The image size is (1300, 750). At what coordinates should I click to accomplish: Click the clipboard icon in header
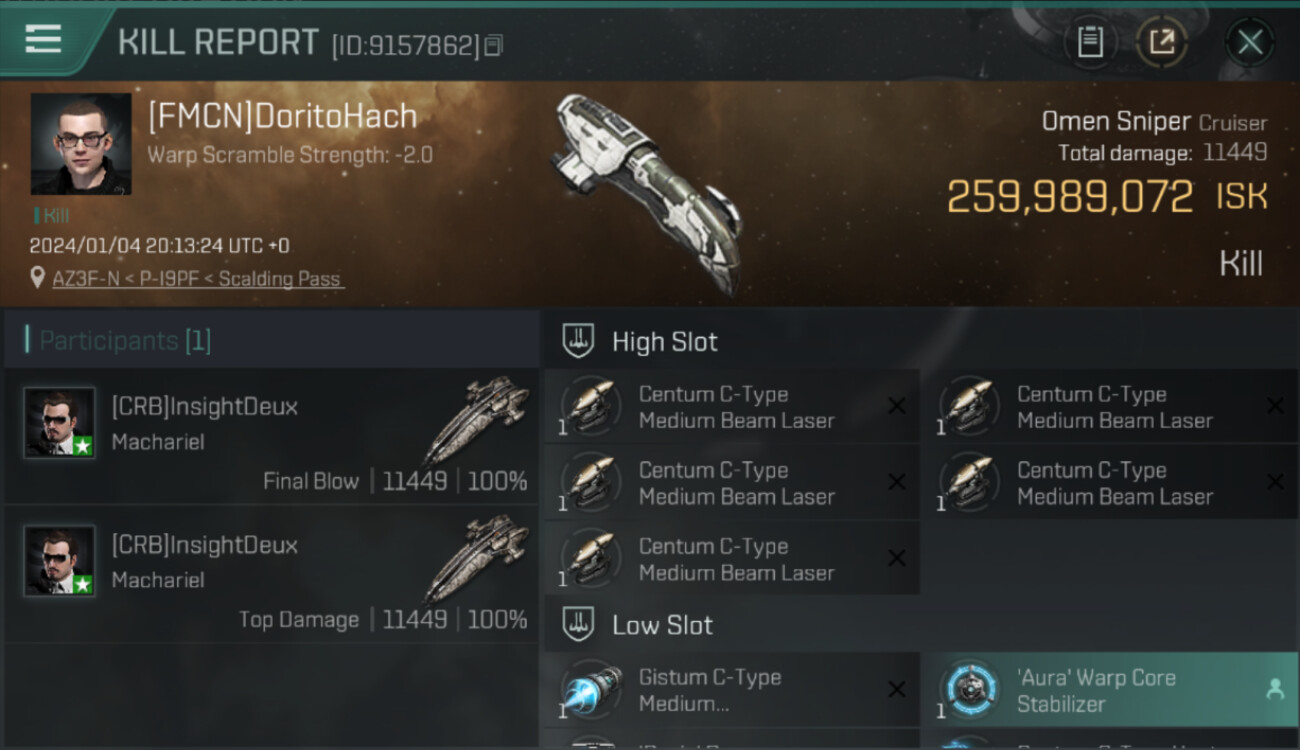click(1090, 42)
